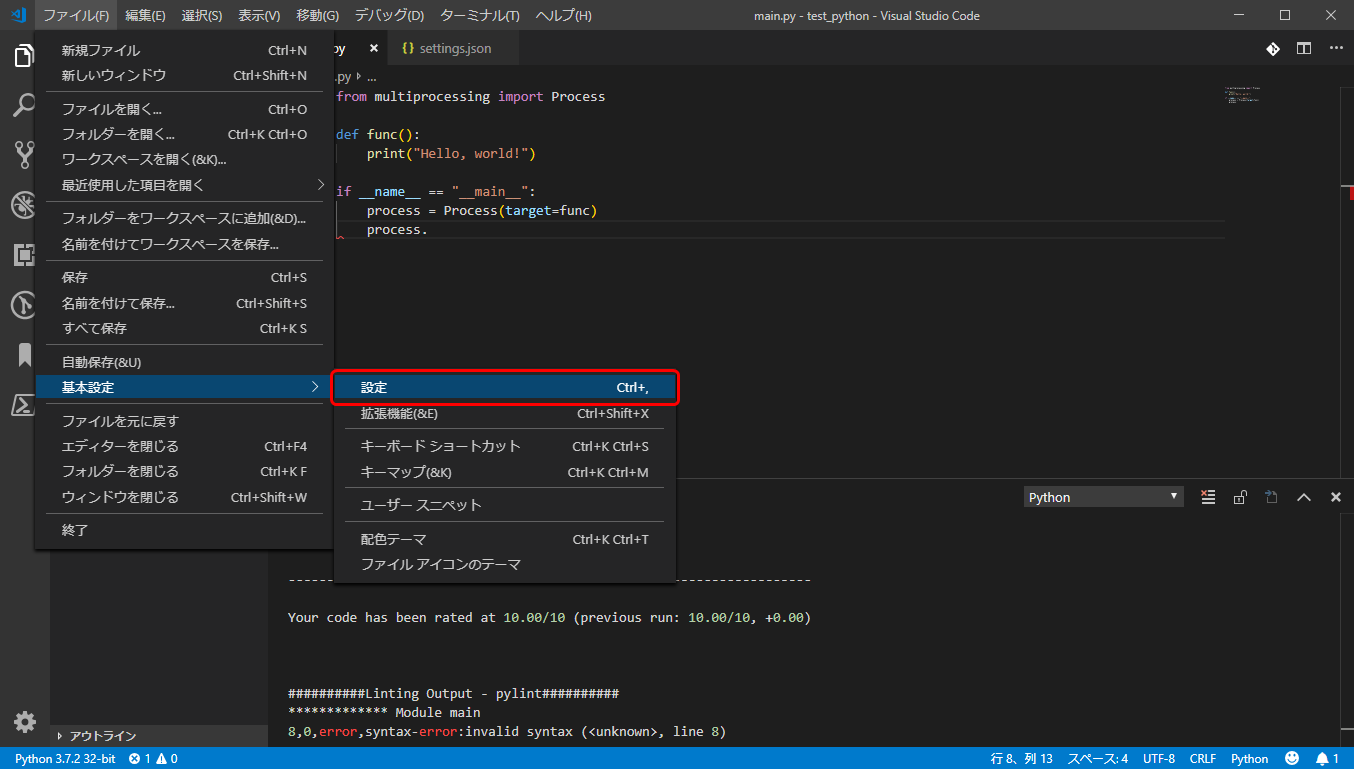Toggle the output lock scroll icon
1354x769 pixels.
[x=1240, y=496]
